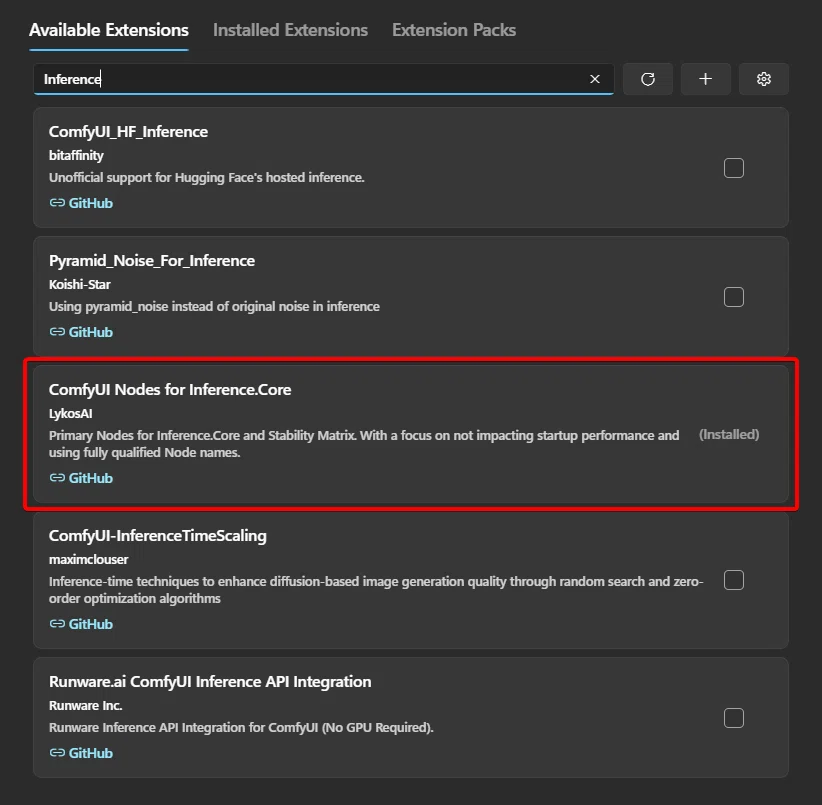Clear the Inference search text
The width and height of the screenshot is (822, 805).
pyautogui.click(x=594, y=79)
